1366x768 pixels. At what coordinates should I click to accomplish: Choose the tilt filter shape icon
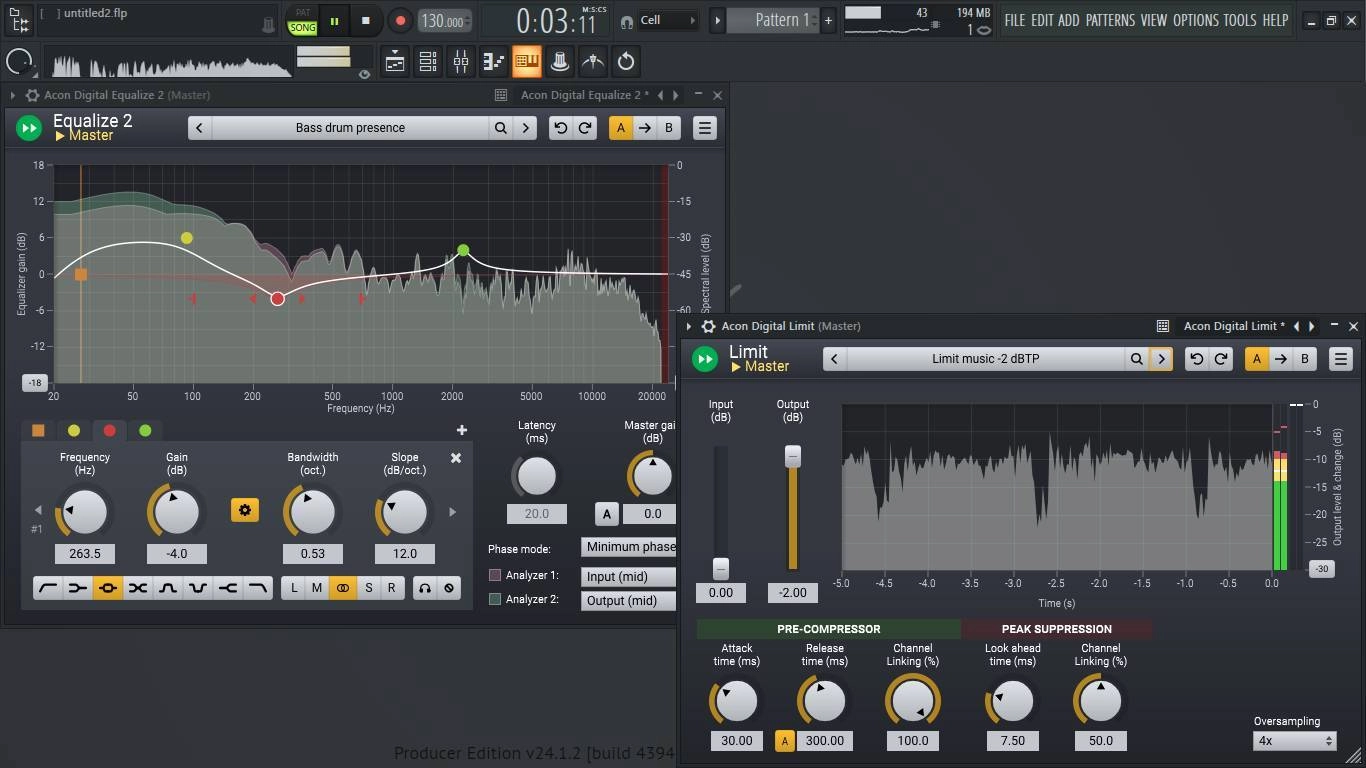pos(138,588)
